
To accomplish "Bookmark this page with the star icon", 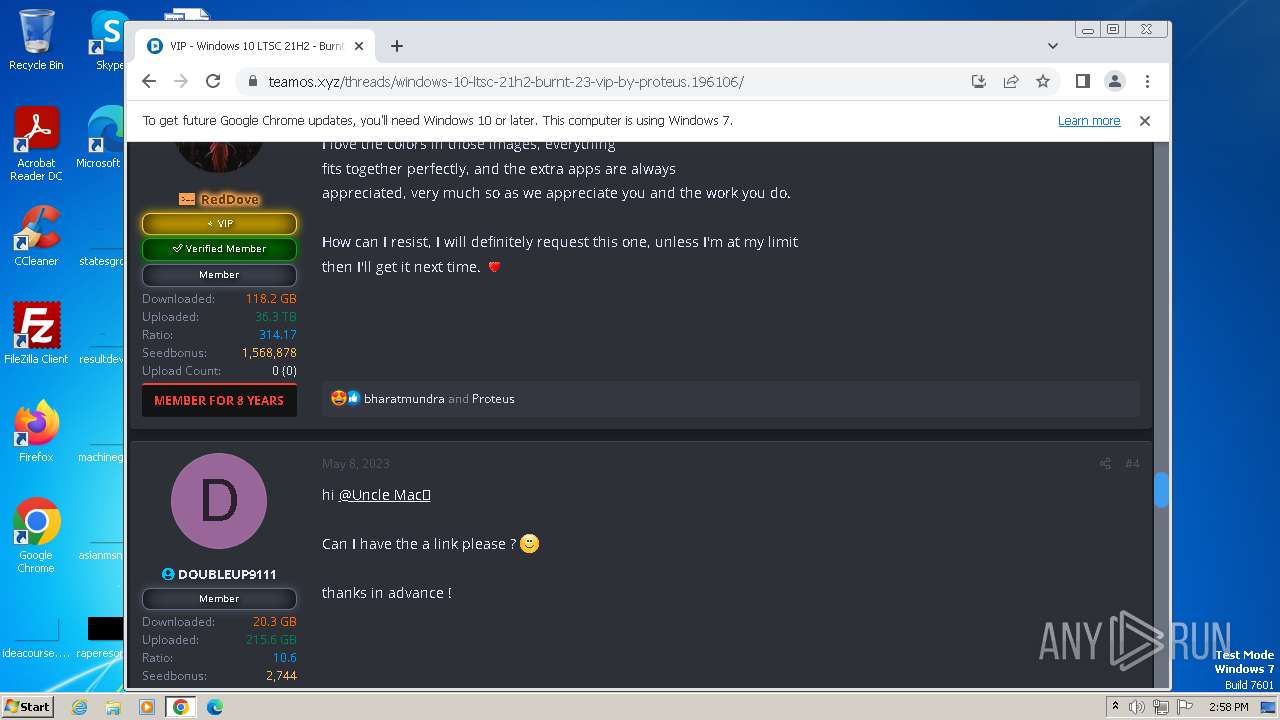I will pyautogui.click(x=1043, y=81).
